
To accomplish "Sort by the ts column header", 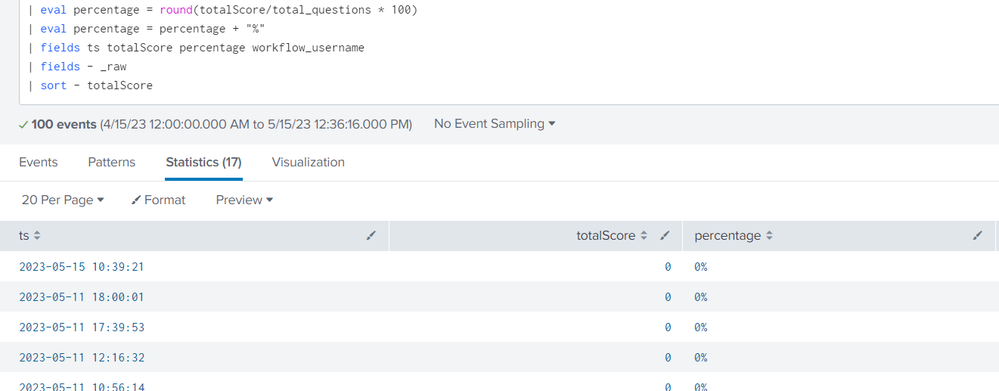I will pos(29,236).
